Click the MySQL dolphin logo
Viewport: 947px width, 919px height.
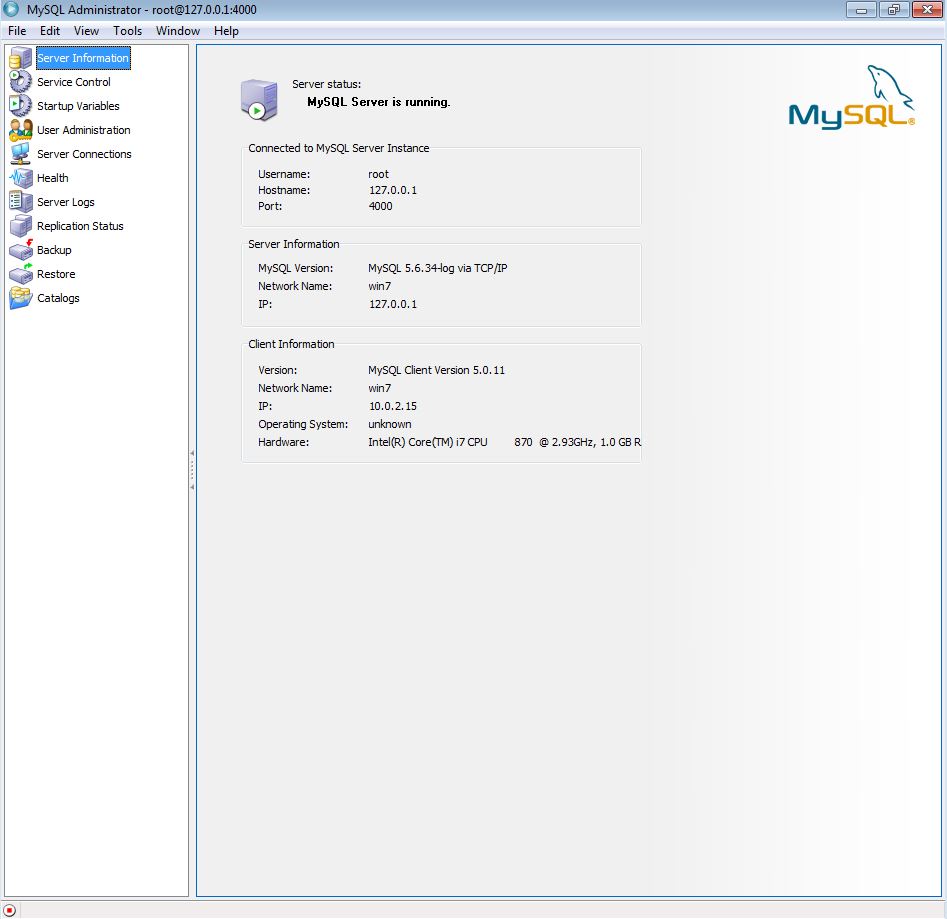pyautogui.click(x=852, y=97)
